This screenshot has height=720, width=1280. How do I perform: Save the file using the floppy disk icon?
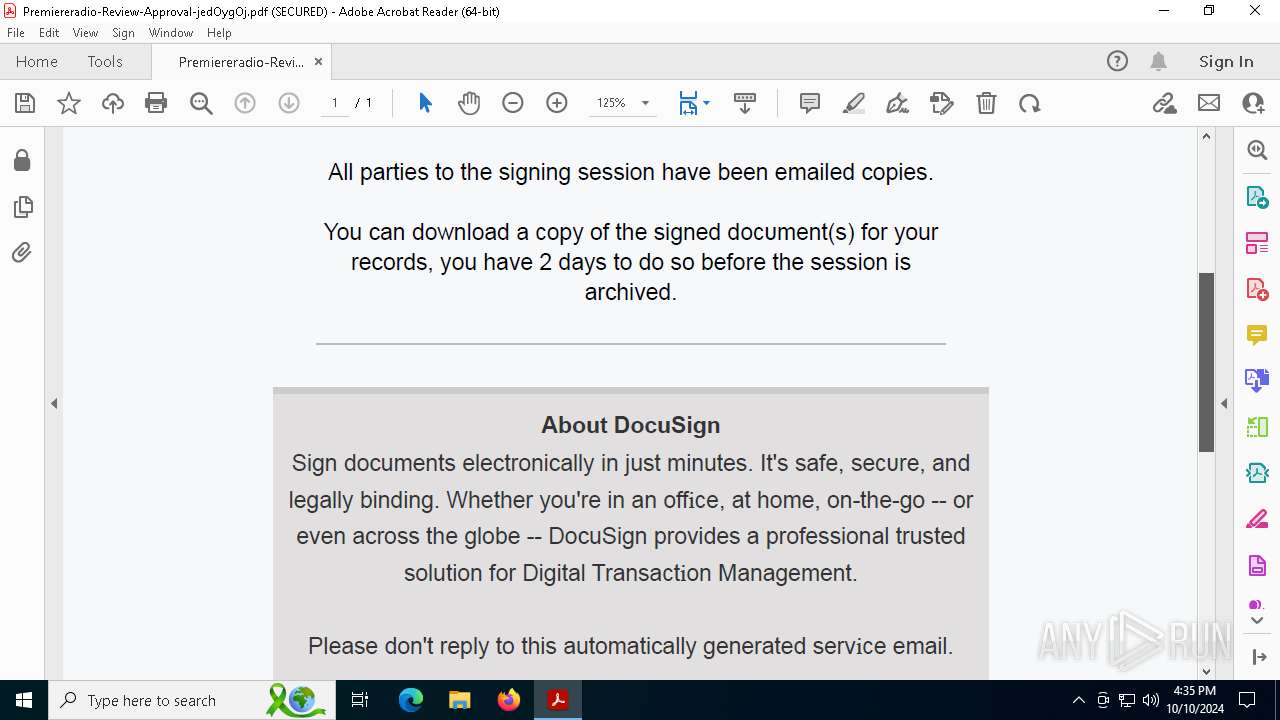(25, 103)
